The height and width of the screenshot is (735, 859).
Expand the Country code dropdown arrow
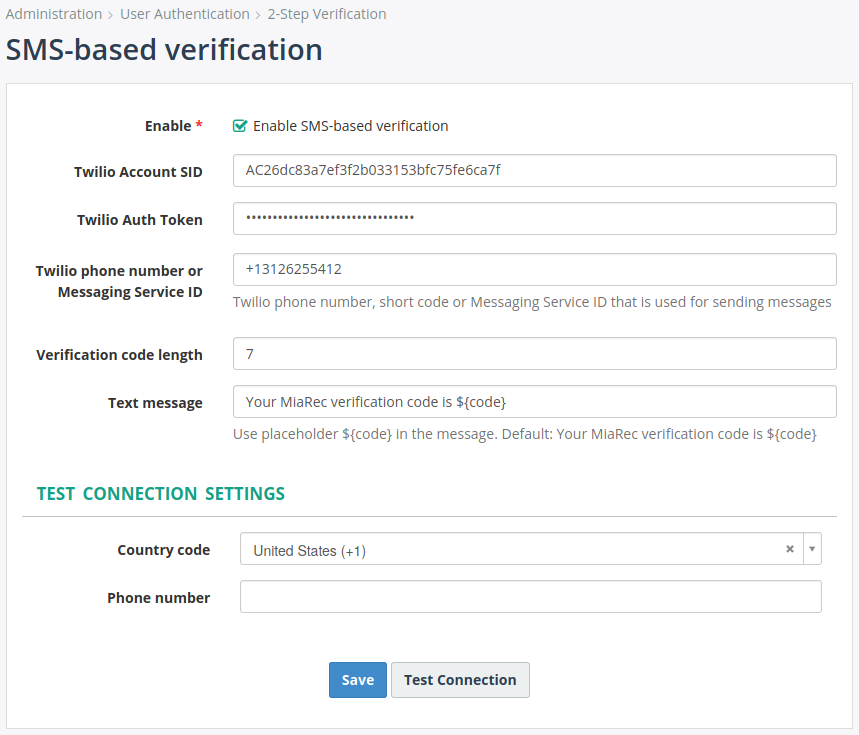point(812,549)
